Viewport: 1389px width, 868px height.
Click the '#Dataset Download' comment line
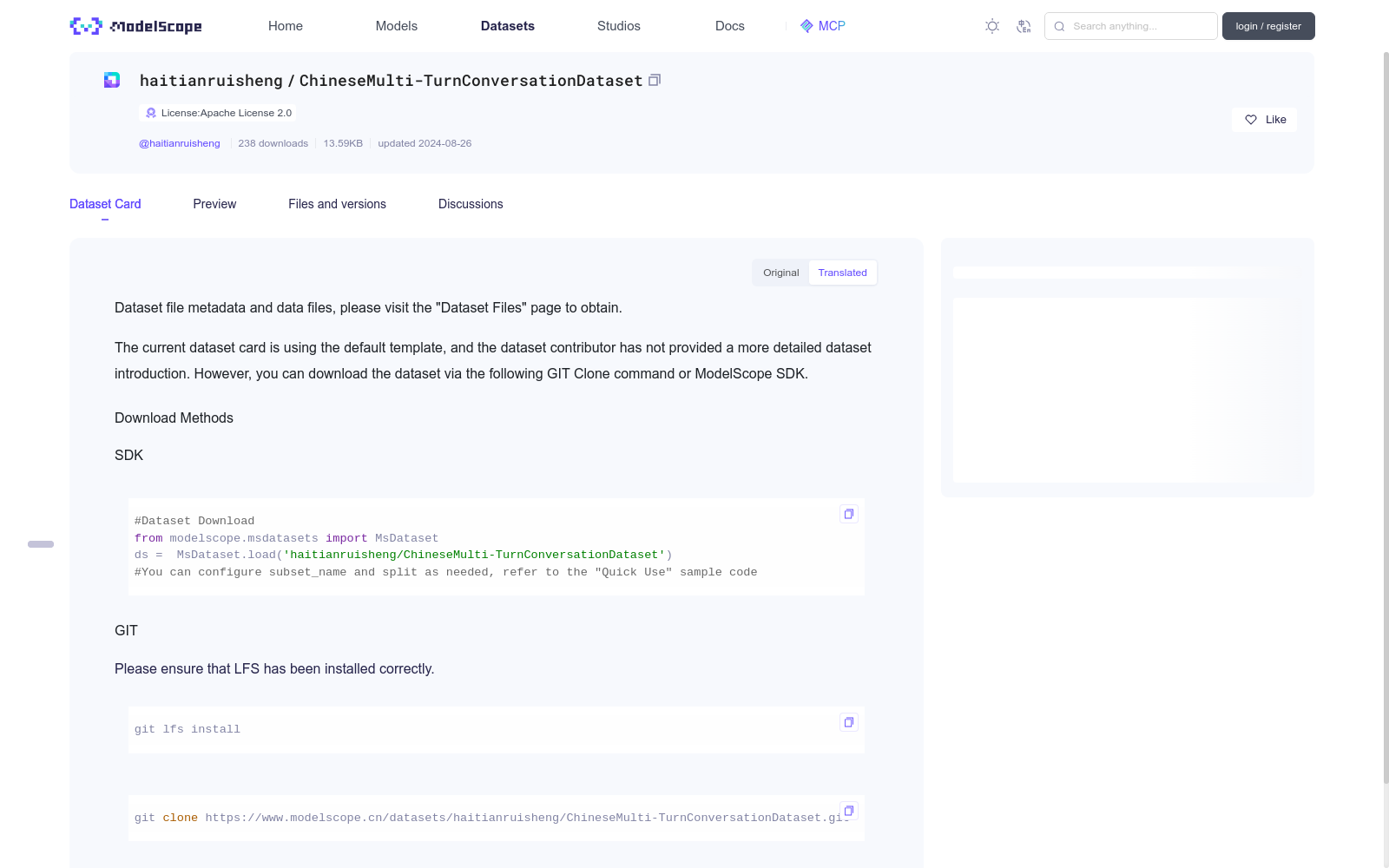click(194, 521)
